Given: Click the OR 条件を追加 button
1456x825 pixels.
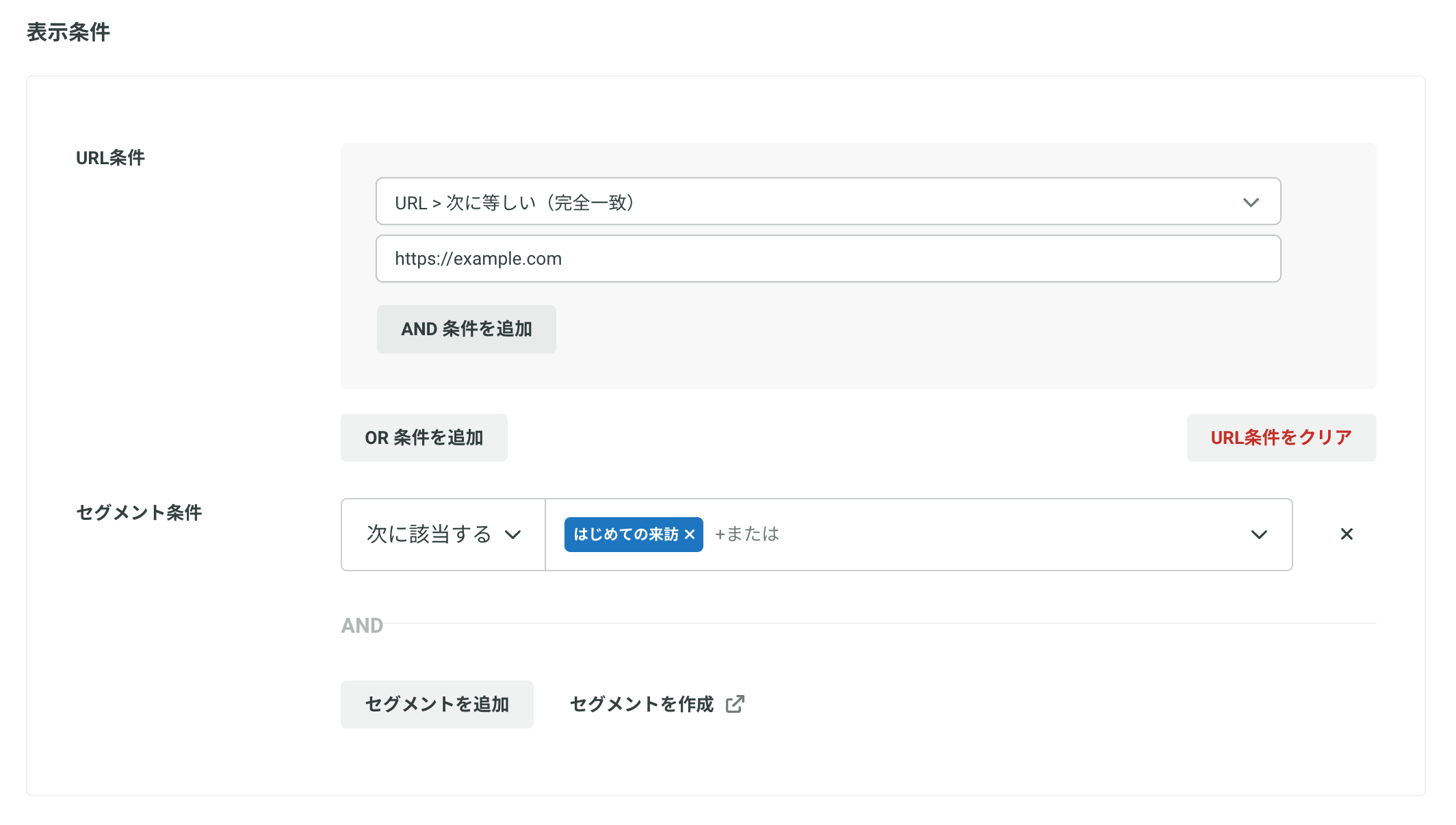Looking at the screenshot, I should pyautogui.click(x=424, y=438).
